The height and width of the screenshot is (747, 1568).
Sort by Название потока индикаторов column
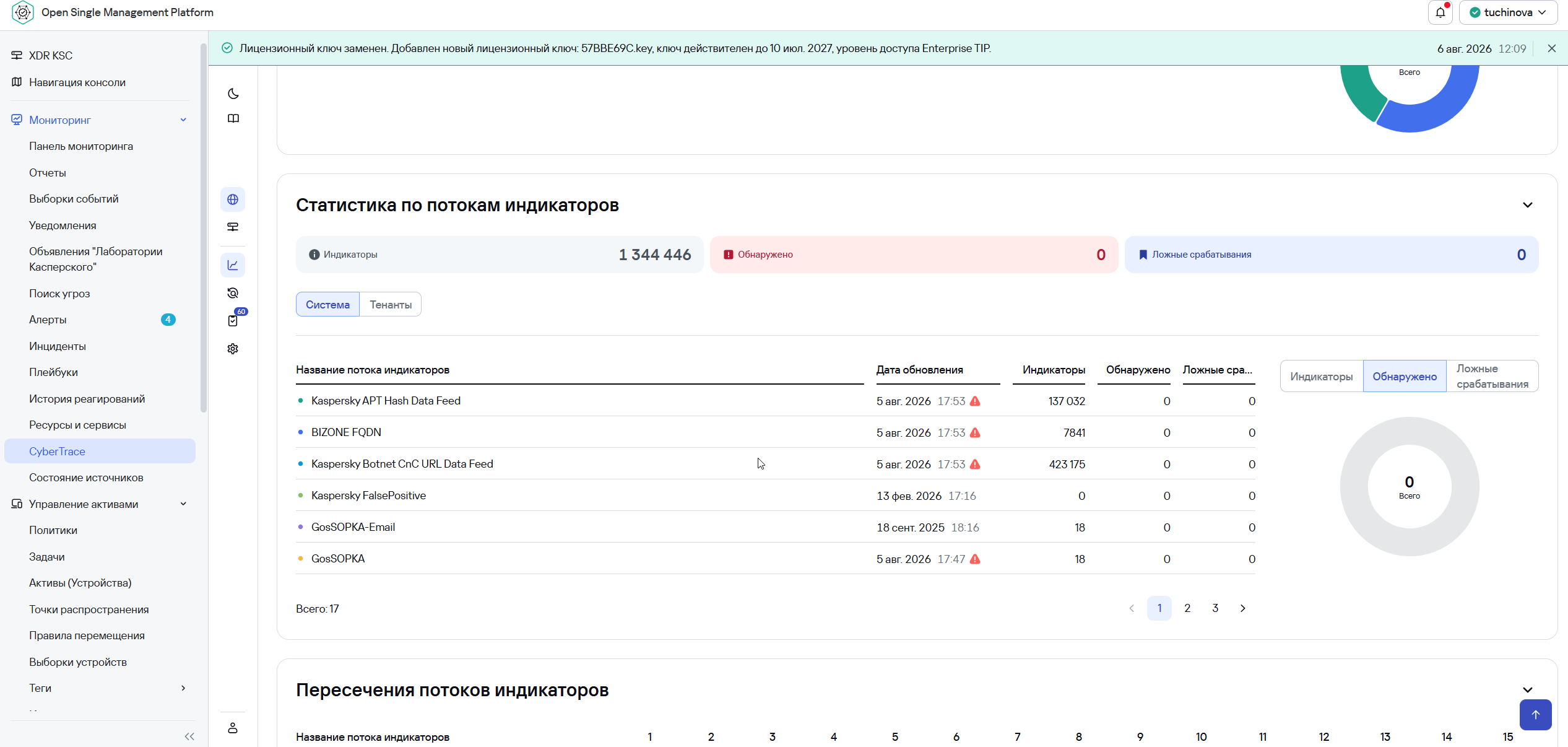click(373, 370)
